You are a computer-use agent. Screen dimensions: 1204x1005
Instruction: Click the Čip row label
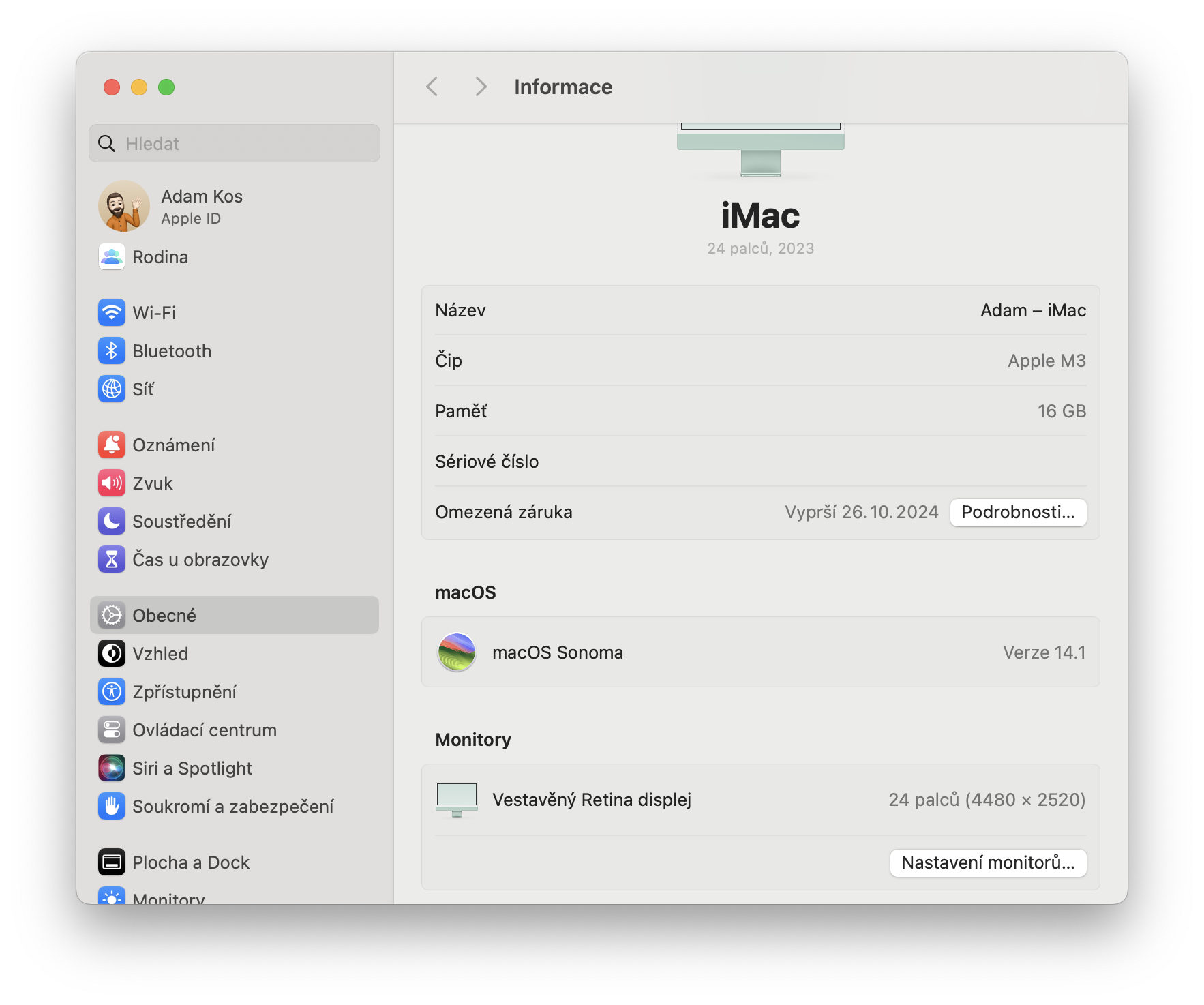(x=449, y=361)
